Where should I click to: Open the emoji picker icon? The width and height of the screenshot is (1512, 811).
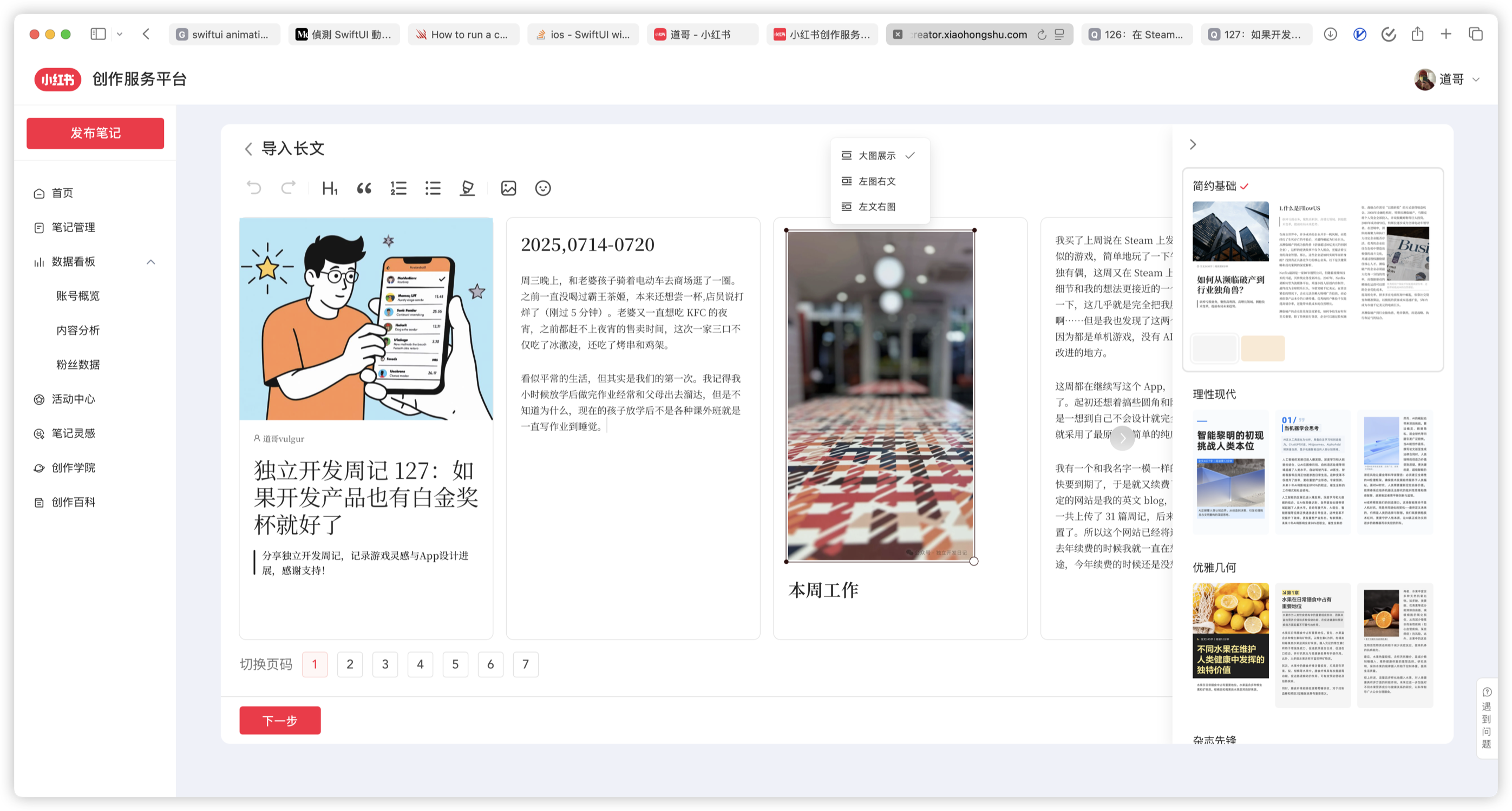(x=543, y=188)
